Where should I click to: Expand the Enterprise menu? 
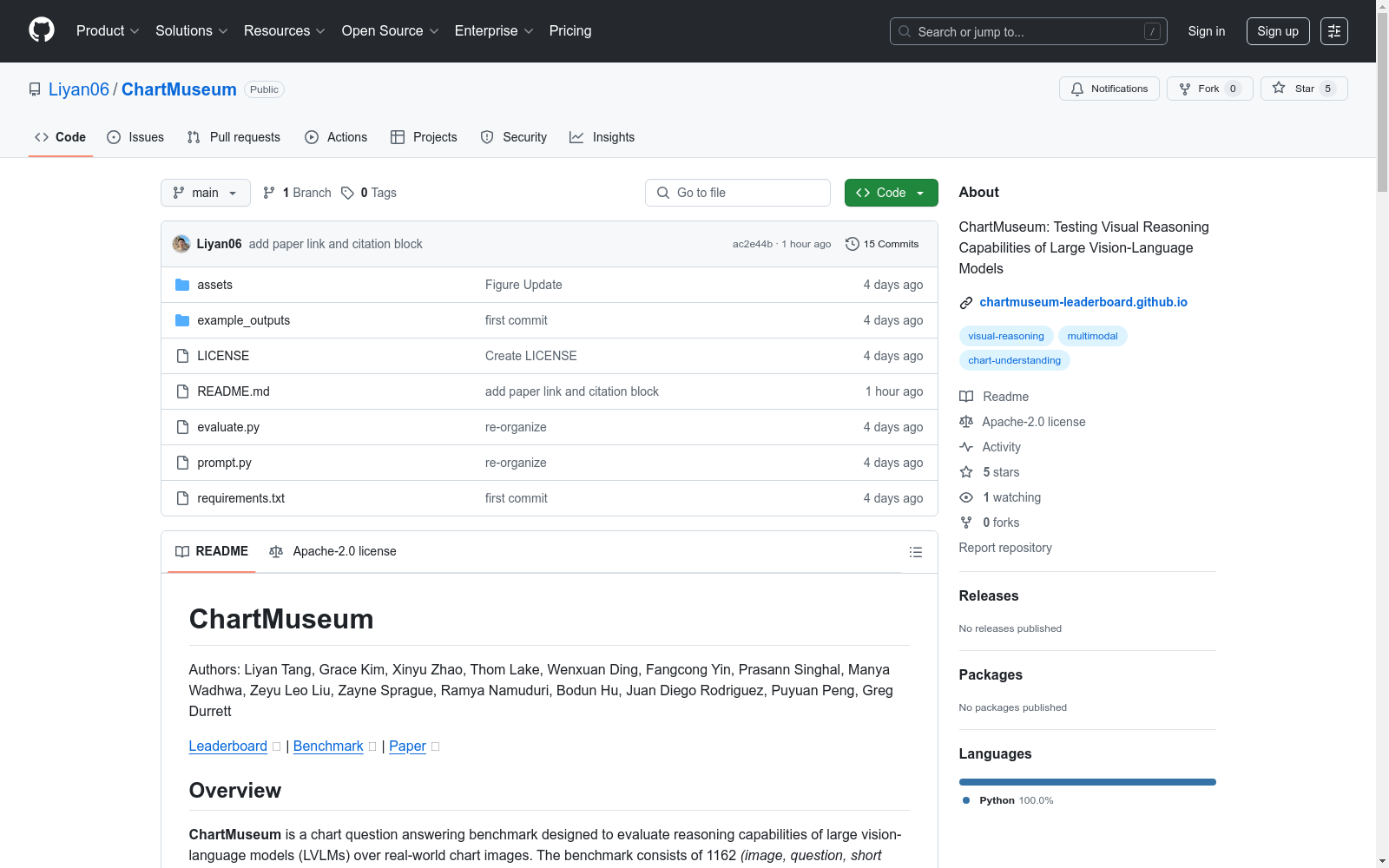click(x=494, y=31)
